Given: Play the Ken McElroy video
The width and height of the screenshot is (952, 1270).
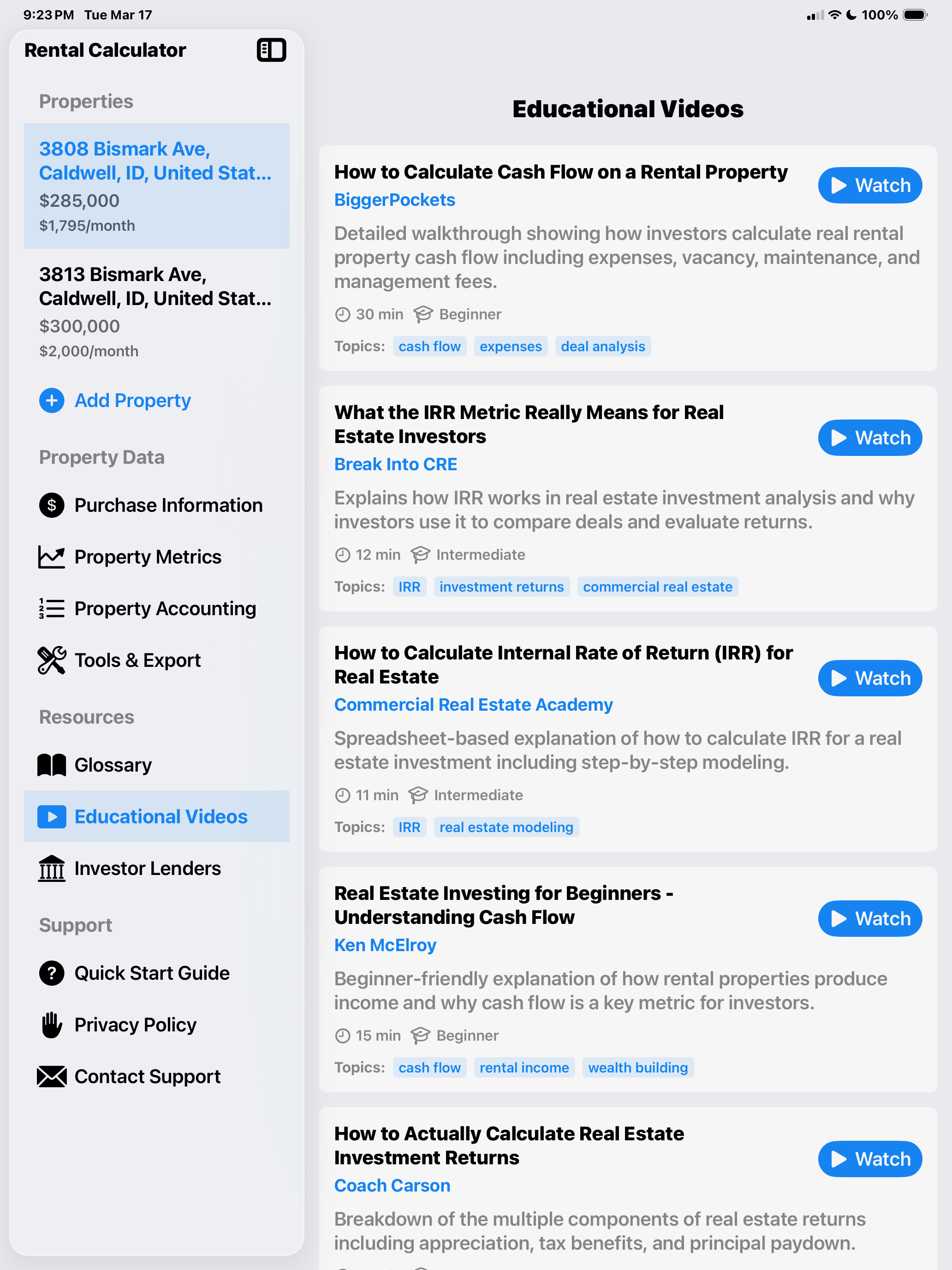Looking at the screenshot, I should click(x=869, y=919).
